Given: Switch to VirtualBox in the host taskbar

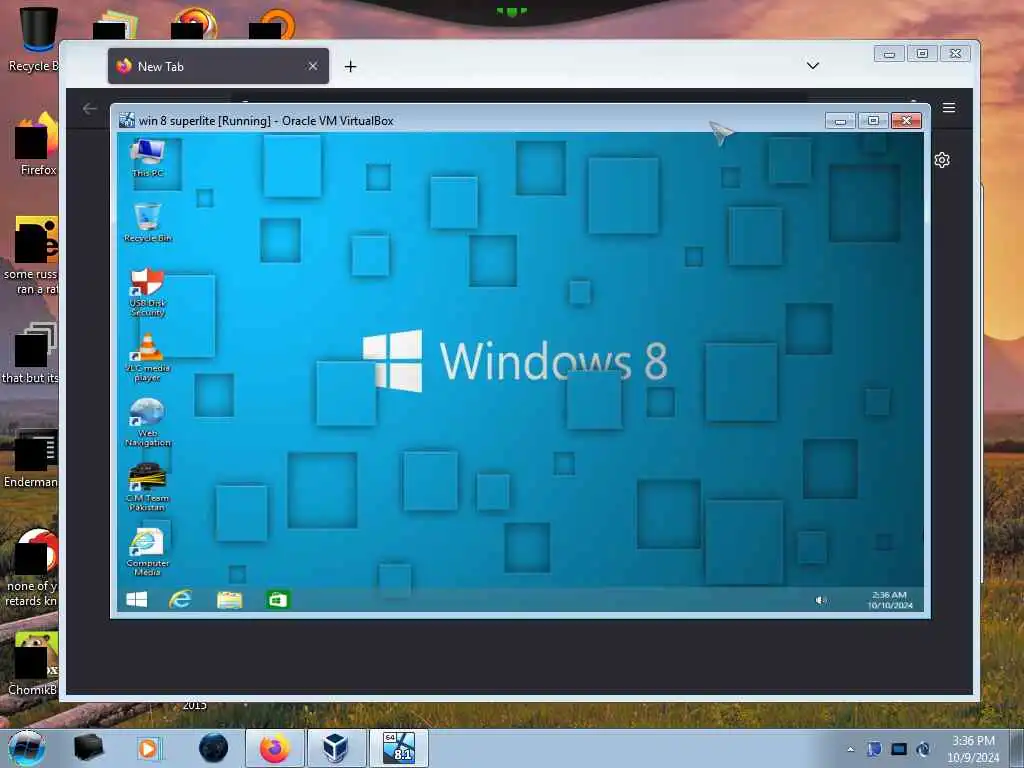Looking at the screenshot, I should coord(336,748).
